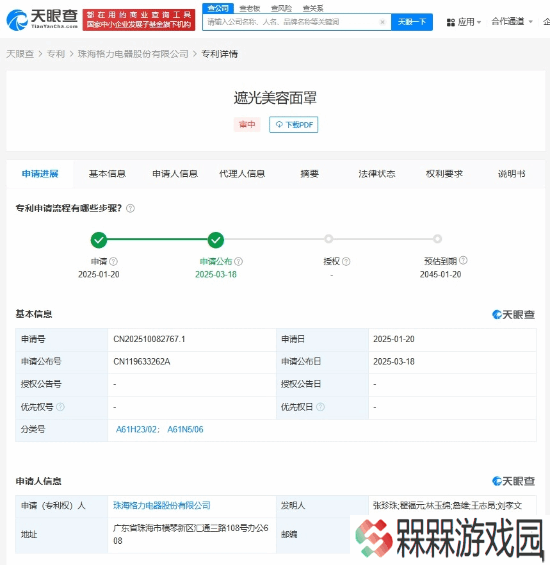The height and width of the screenshot is (565, 550).
Task: Switch to the 权利要求 tab
Action: [444, 174]
